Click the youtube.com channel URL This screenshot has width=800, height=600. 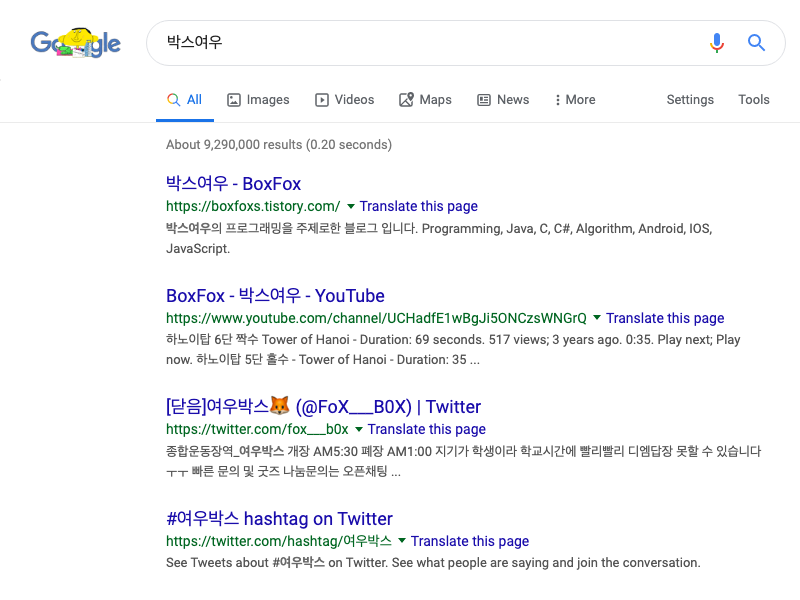(x=377, y=318)
